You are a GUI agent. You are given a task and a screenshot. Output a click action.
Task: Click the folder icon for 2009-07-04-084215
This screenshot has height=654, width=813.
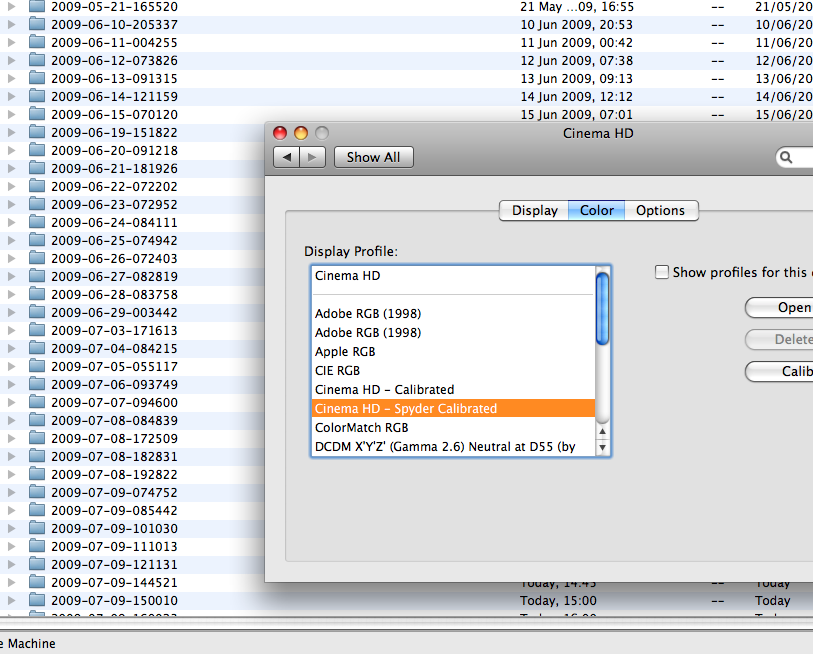(37, 348)
